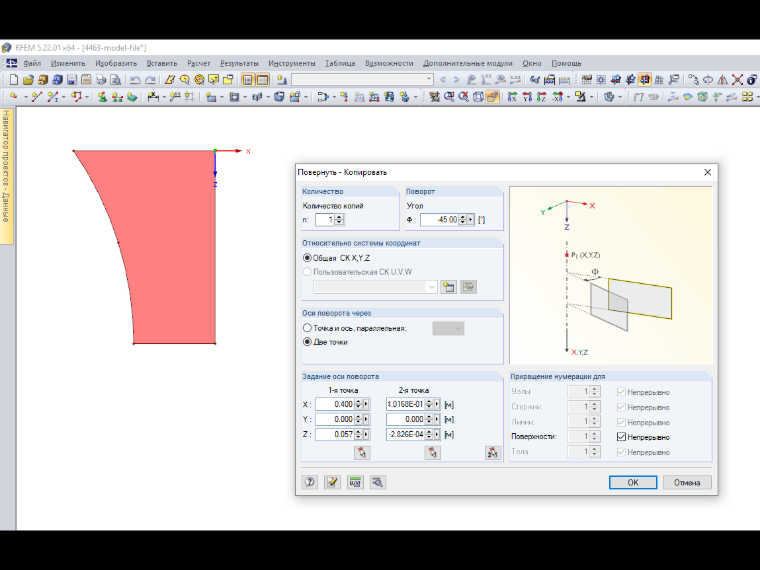Click the edit comment pencil icon in dialog

coord(332,482)
